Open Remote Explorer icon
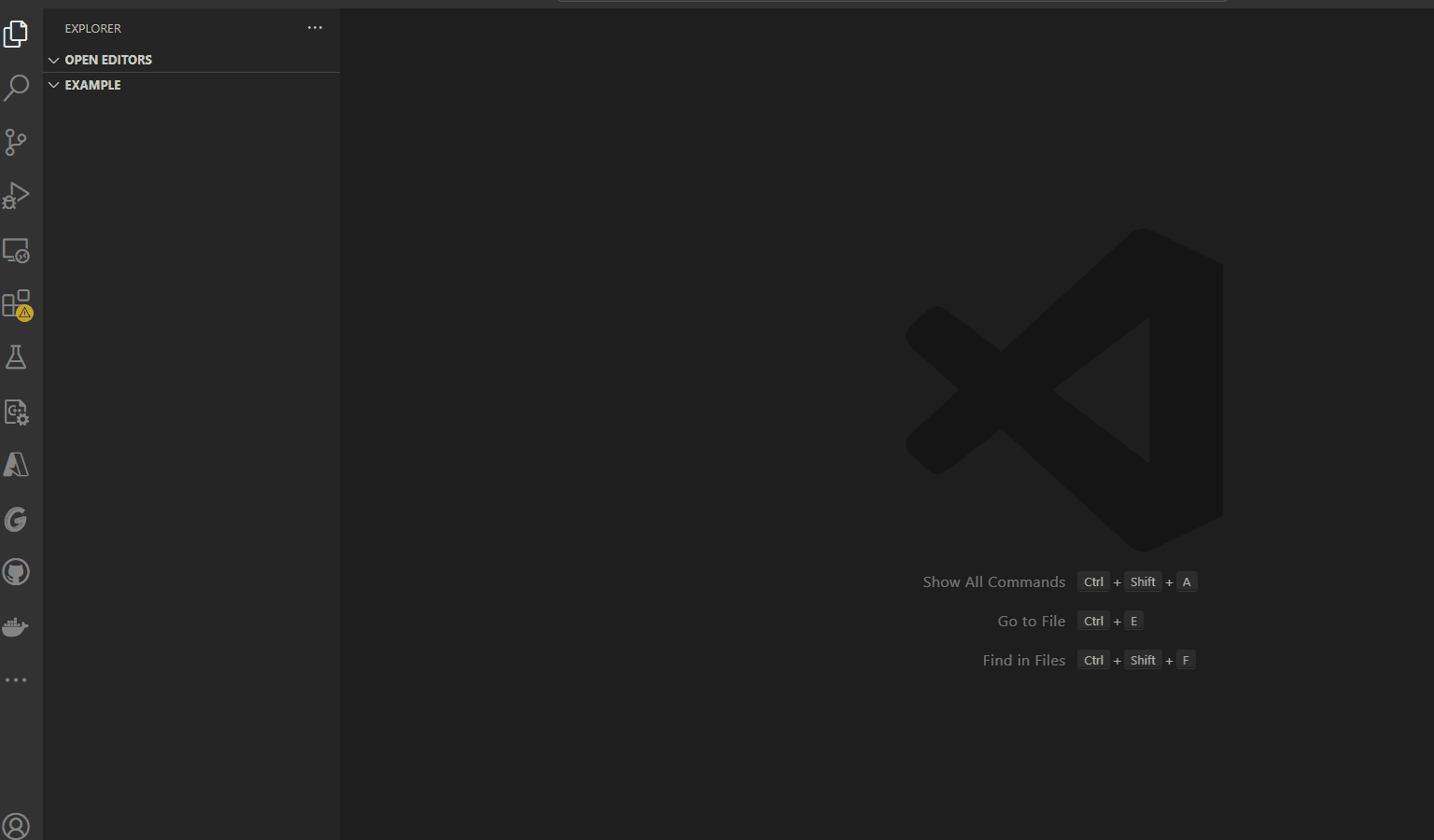This screenshot has width=1434, height=840. (x=16, y=250)
